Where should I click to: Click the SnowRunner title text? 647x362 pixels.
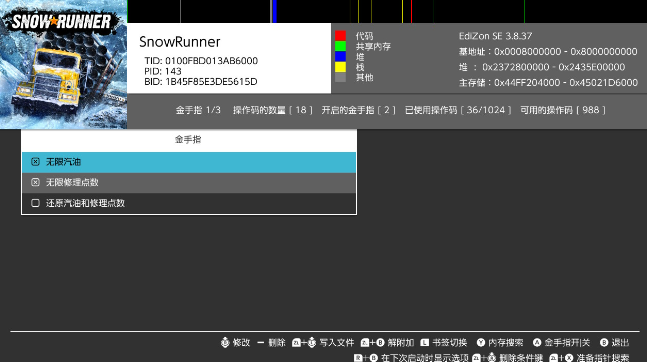pyautogui.click(x=179, y=42)
